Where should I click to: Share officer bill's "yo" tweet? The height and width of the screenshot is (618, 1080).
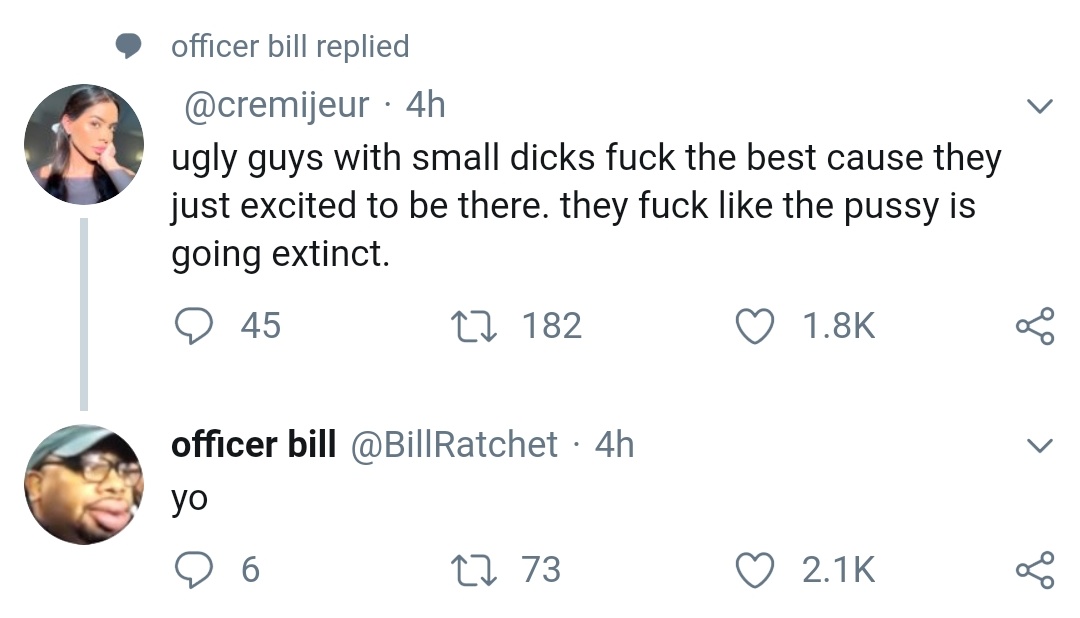pos(1034,571)
